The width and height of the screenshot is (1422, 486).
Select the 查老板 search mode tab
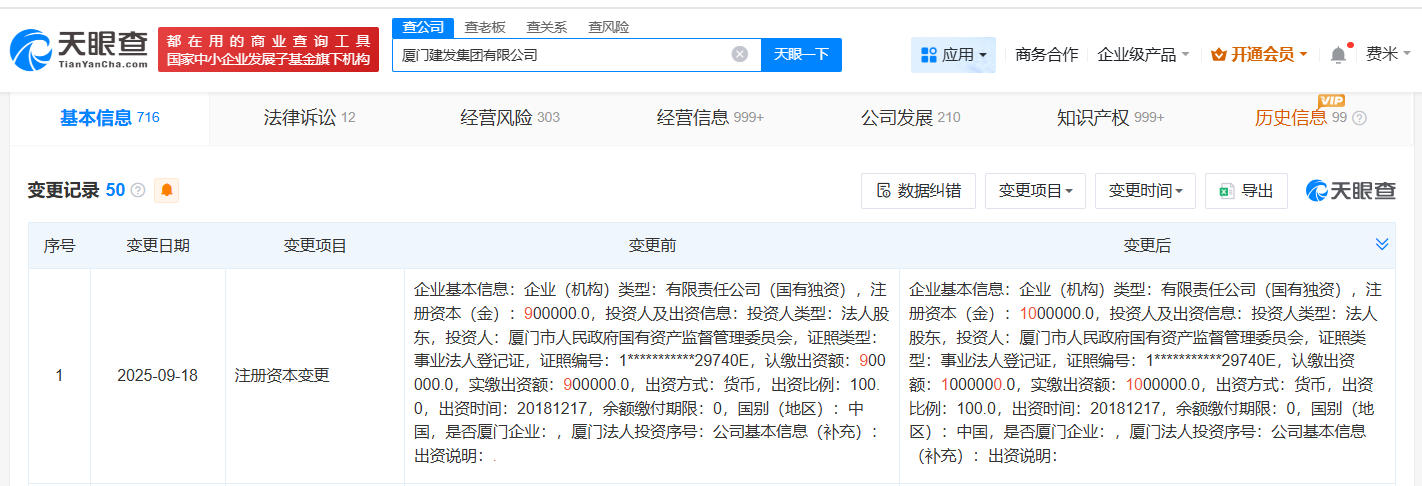(x=485, y=27)
